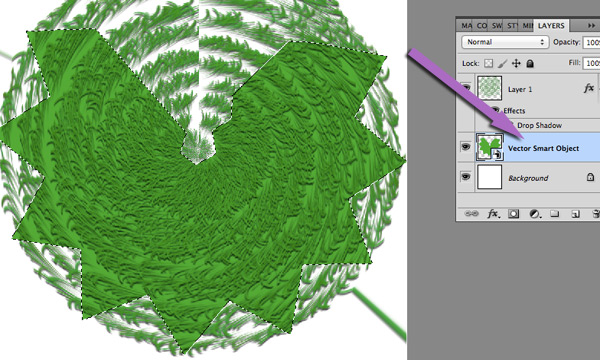Switch to the CO color tab
The image size is (600, 360).
point(482,26)
